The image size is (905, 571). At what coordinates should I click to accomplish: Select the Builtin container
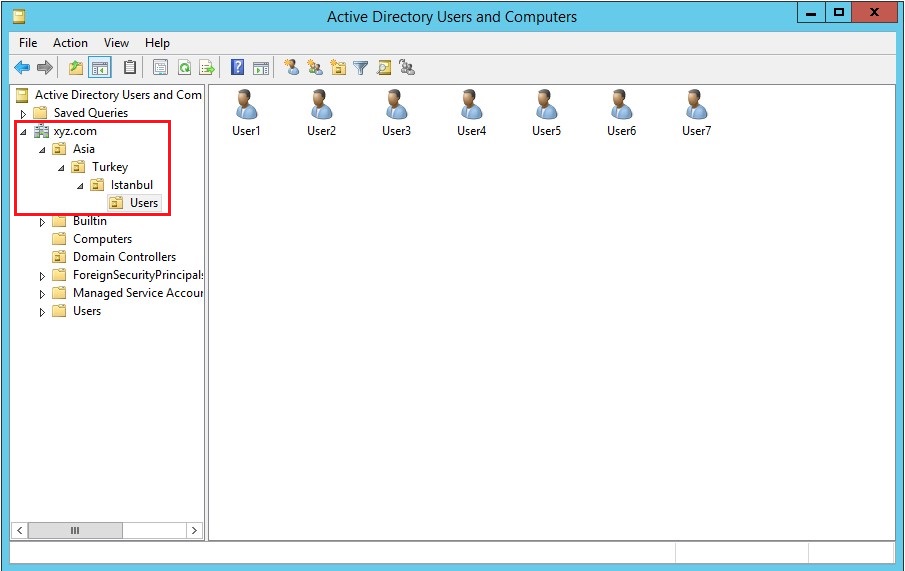89,221
